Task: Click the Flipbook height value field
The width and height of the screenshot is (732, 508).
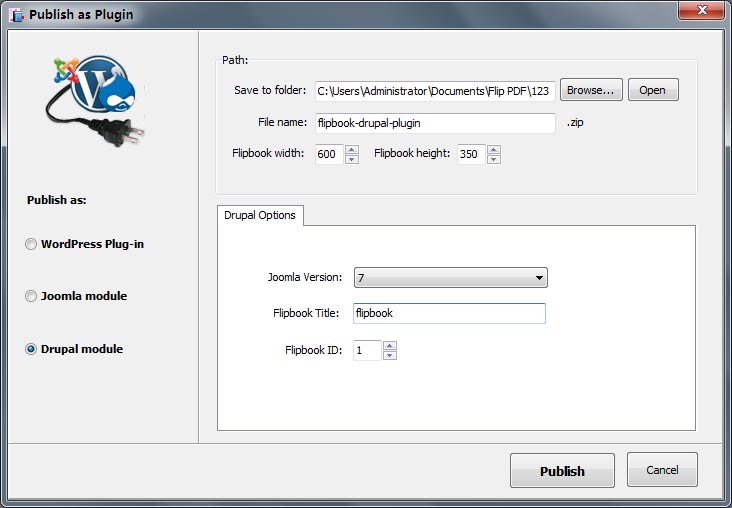Action: point(471,154)
